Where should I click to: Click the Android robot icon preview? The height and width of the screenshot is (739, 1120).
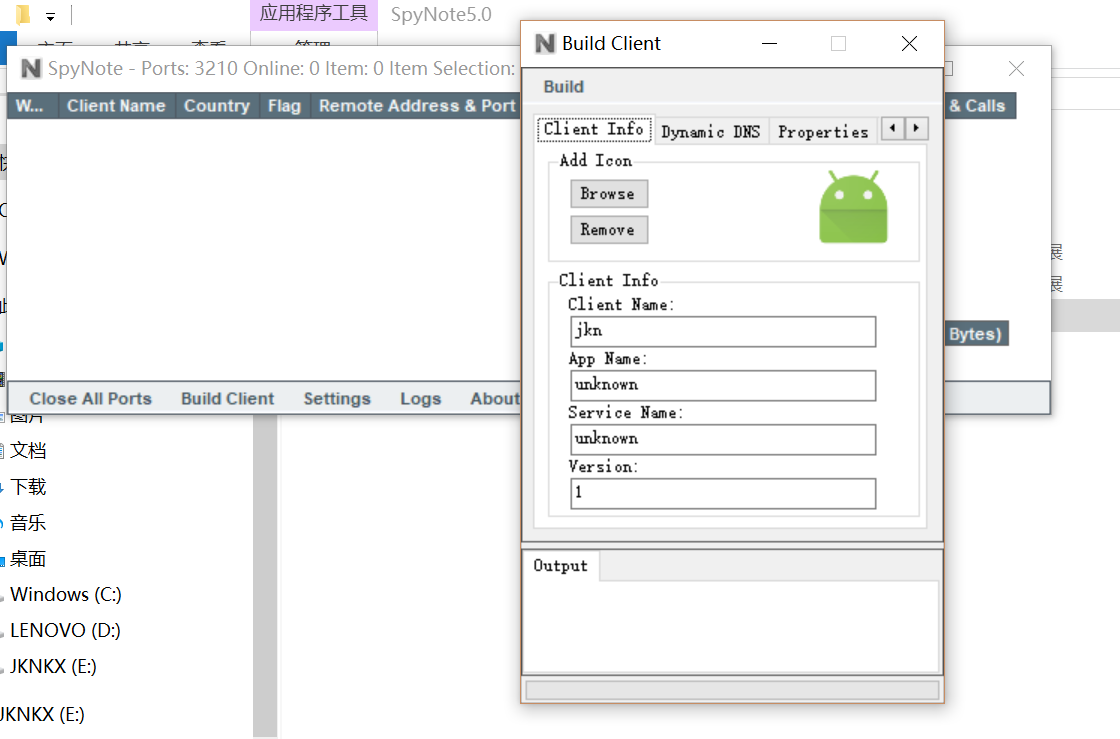click(x=853, y=207)
